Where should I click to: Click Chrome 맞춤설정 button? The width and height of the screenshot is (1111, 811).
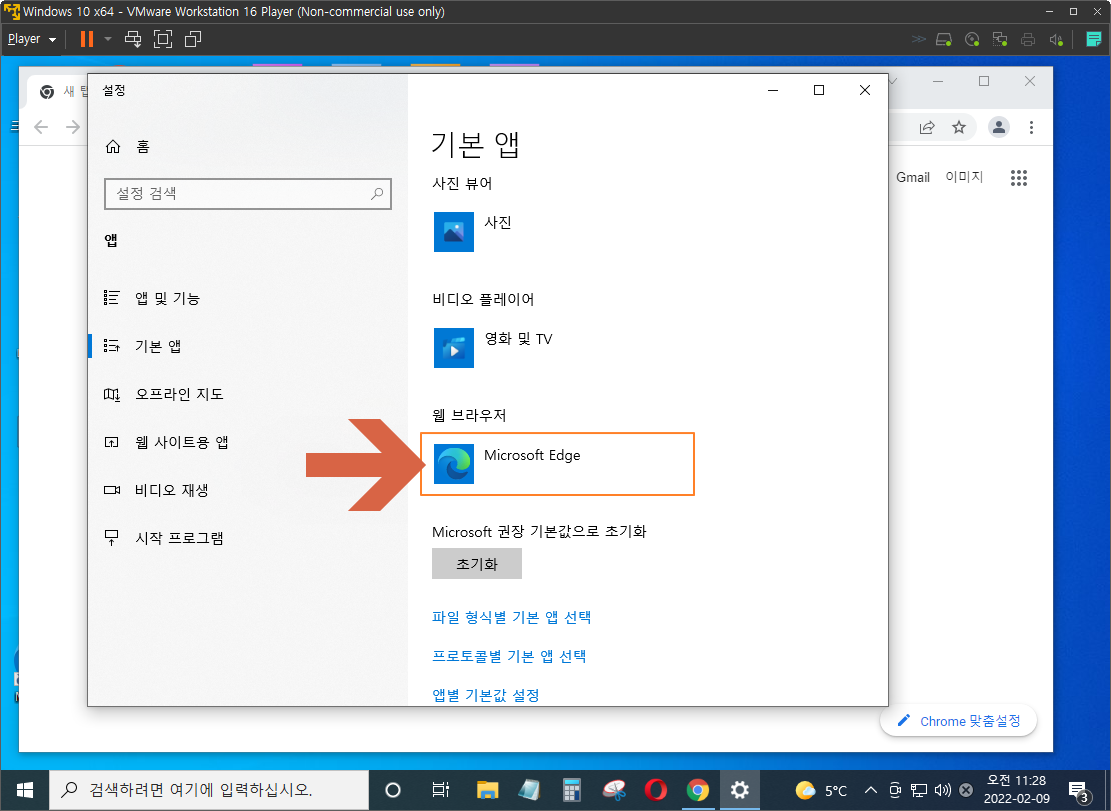pos(959,721)
